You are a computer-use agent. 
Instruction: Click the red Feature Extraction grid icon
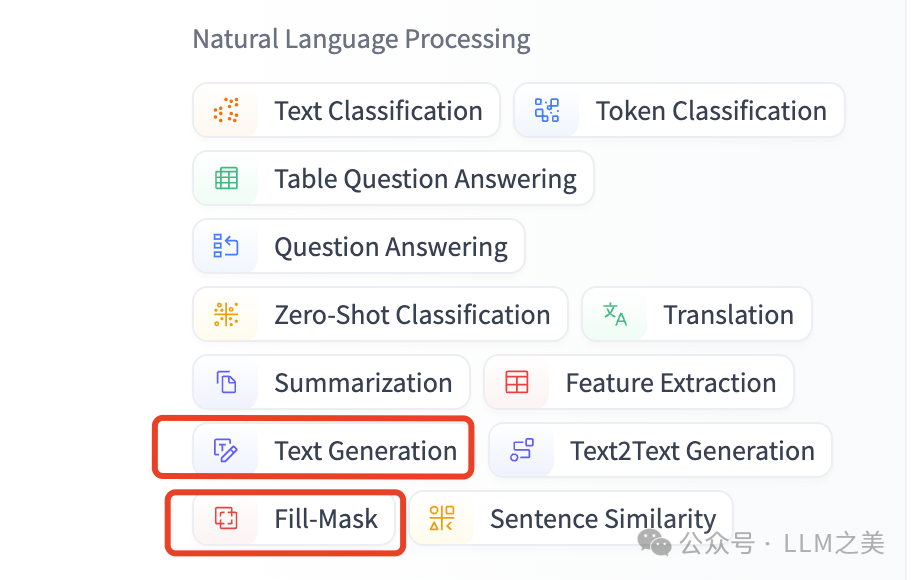tap(517, 383)
